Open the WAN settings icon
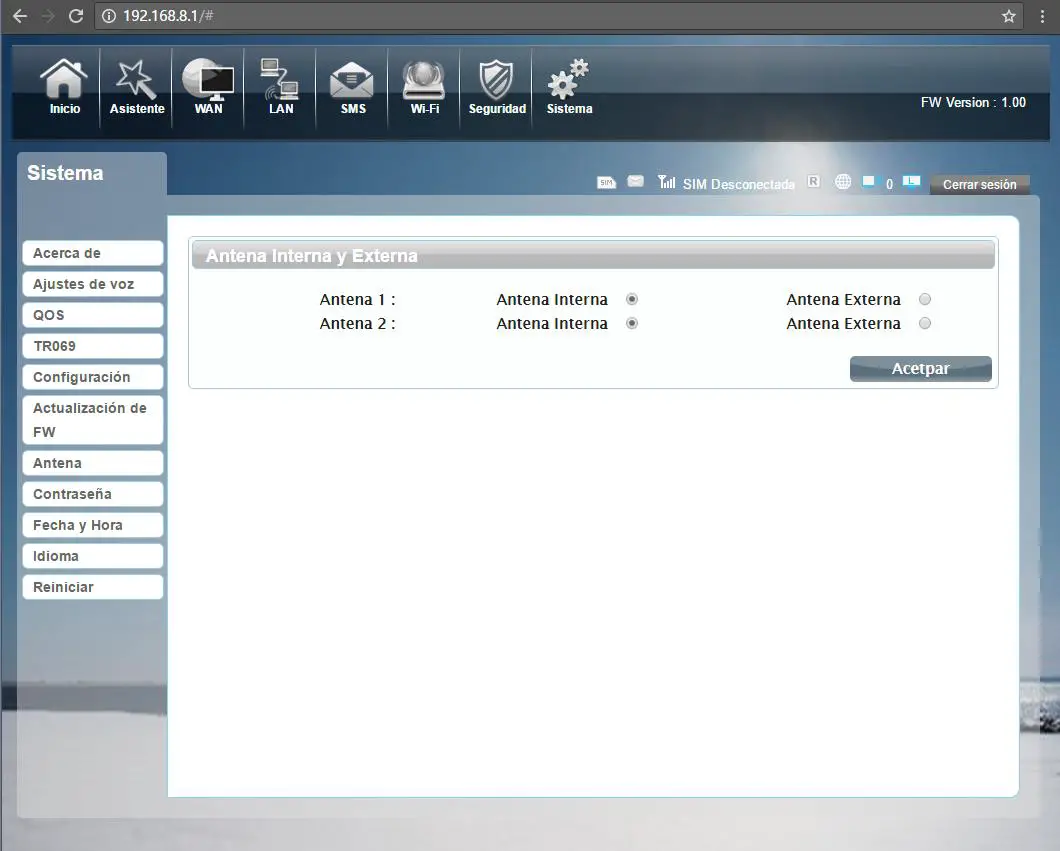1060x851 pixels. pos(209,86)
